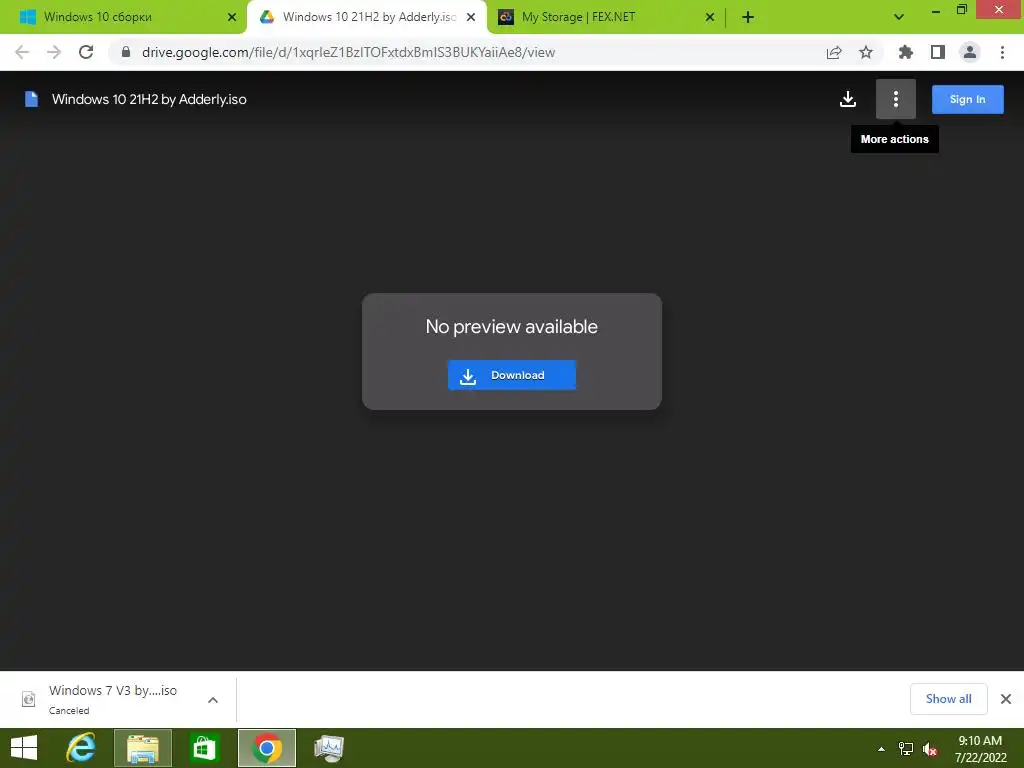Viewport: 1024px width, 768px height.
Task: Bookmark this page with the star
Action: [866, 52]
